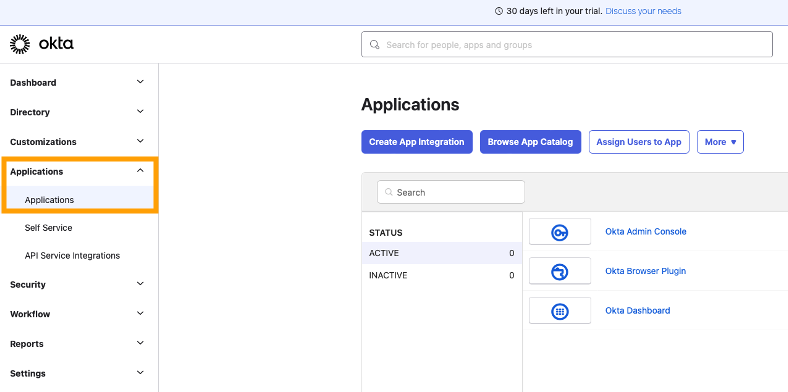Select the Reports sidebar label

(27, 344)
